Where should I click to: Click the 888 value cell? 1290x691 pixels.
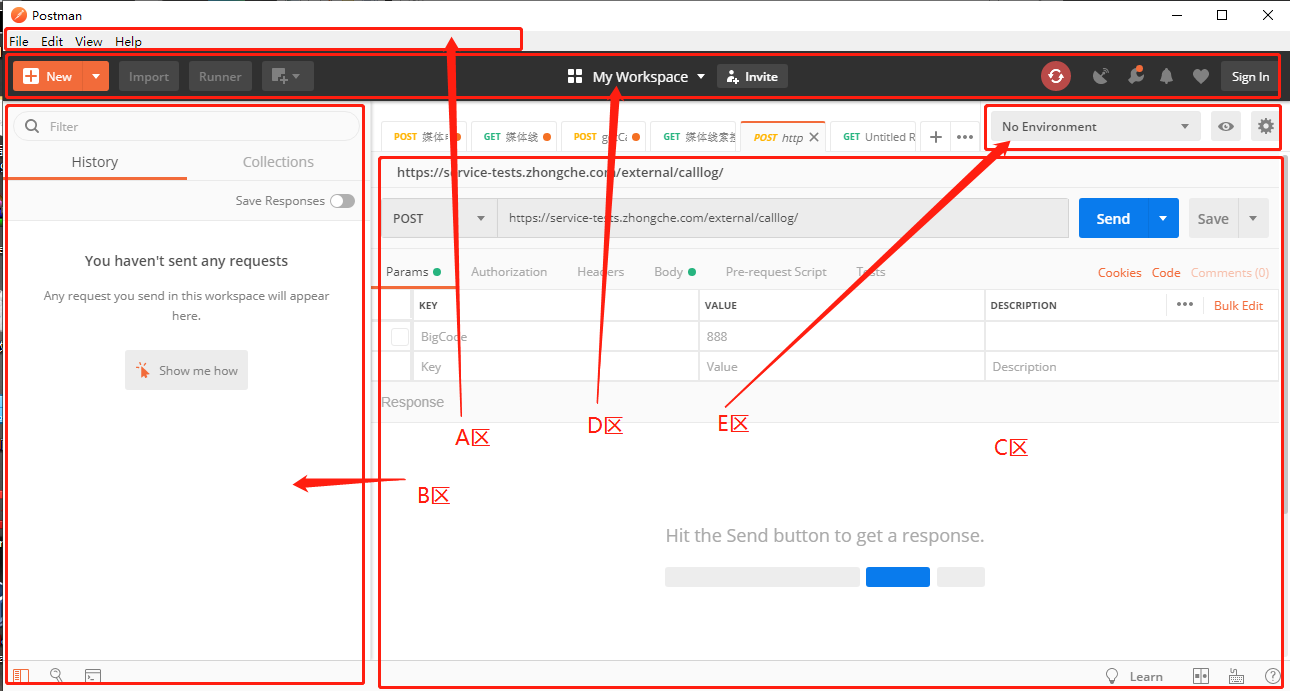[x=841, y=337]
